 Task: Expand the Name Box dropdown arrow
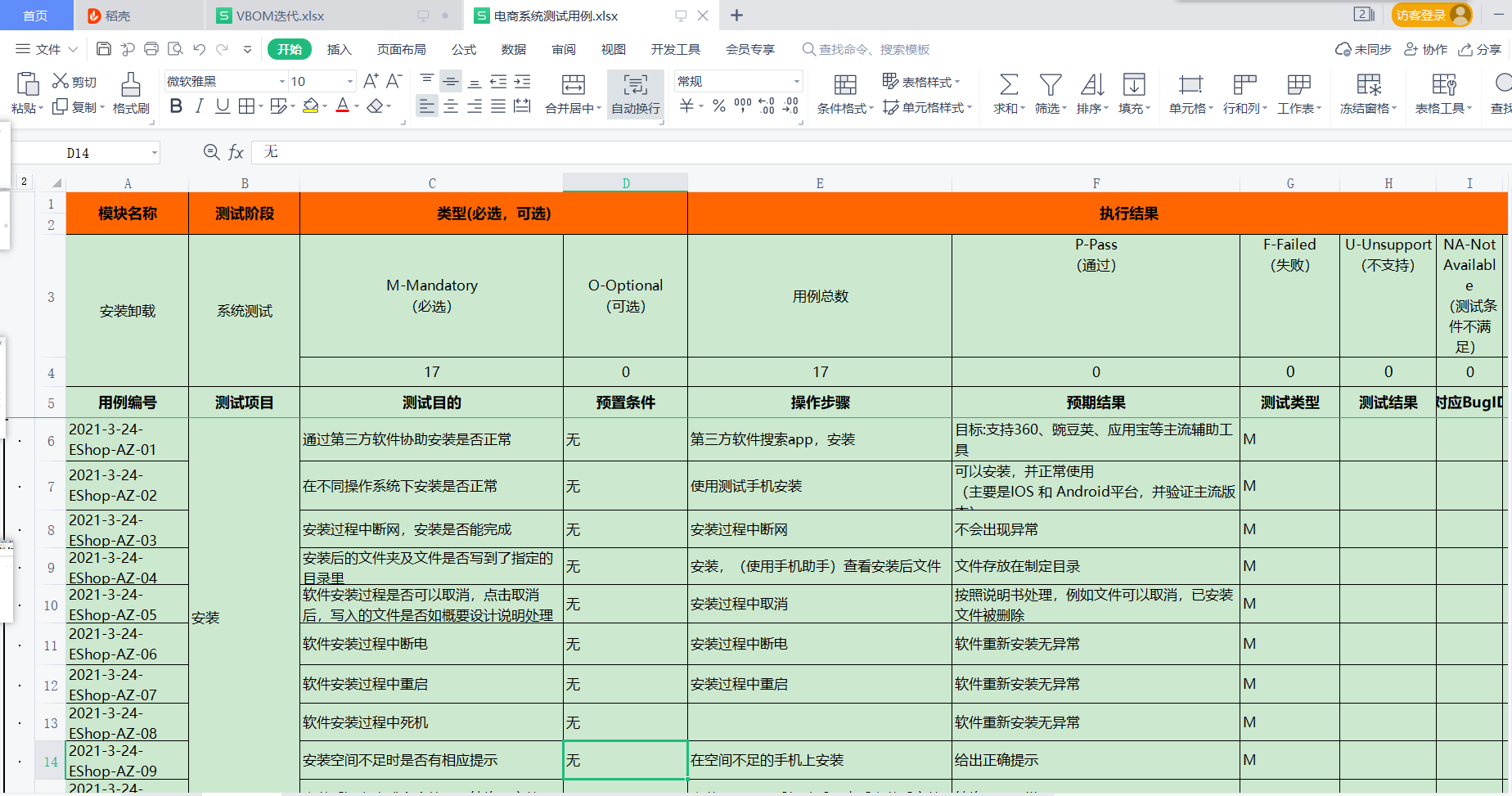point(154,153)
